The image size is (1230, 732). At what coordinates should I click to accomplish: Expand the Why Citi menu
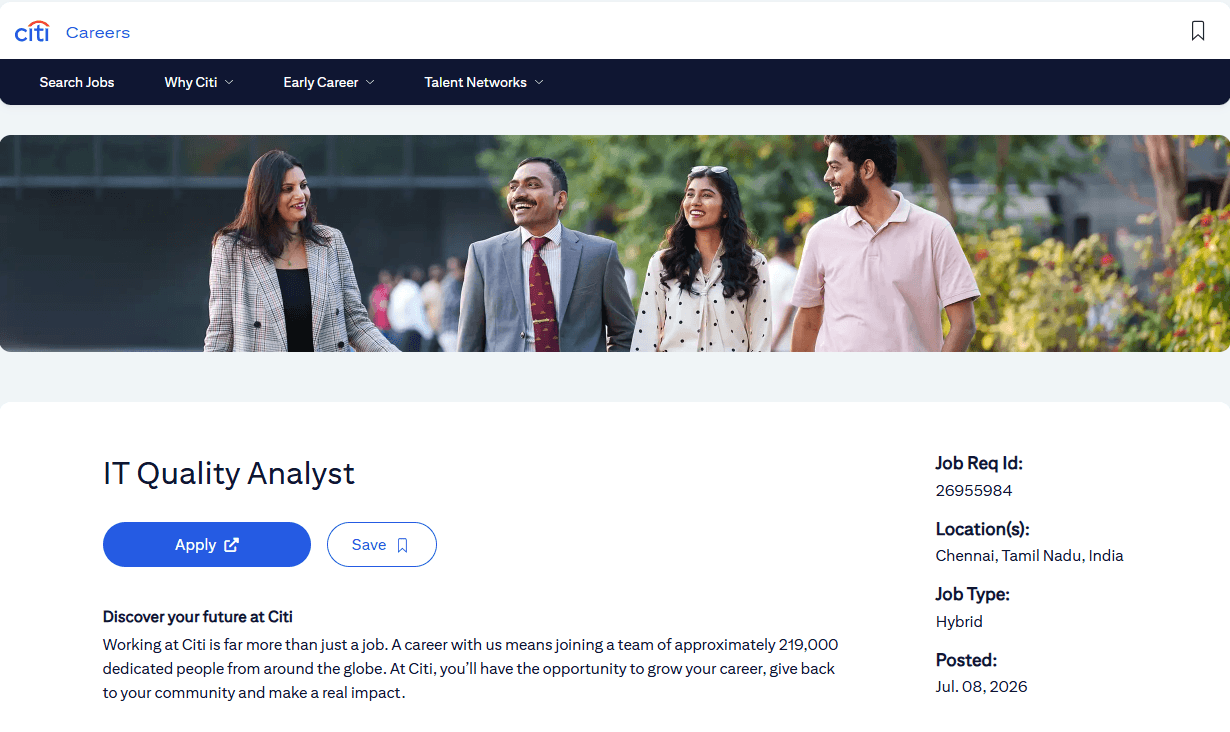pyautogui.click(x=199, y=82)
